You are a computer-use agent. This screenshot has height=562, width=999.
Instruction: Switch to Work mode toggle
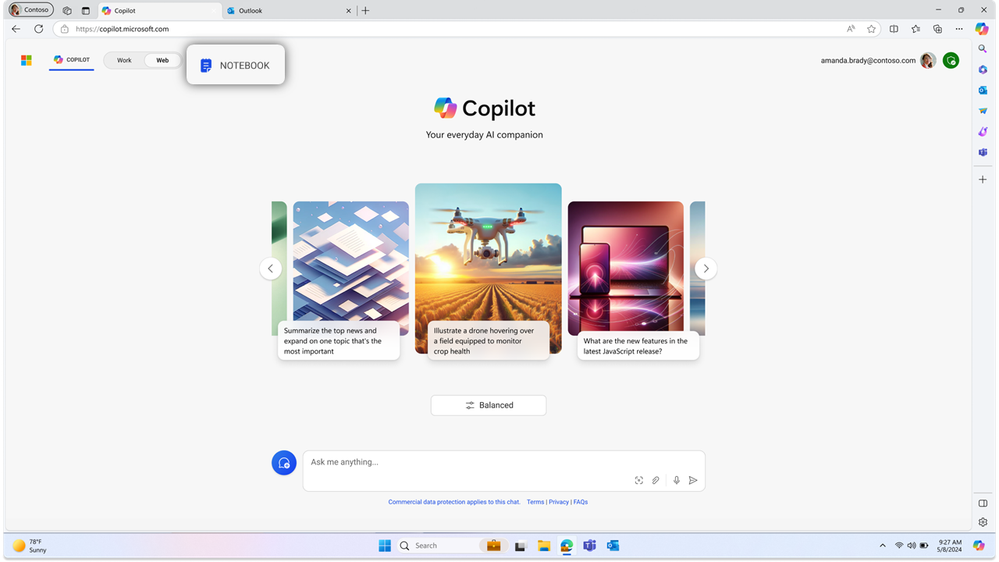pyautogui.click(x=124, y=61)
